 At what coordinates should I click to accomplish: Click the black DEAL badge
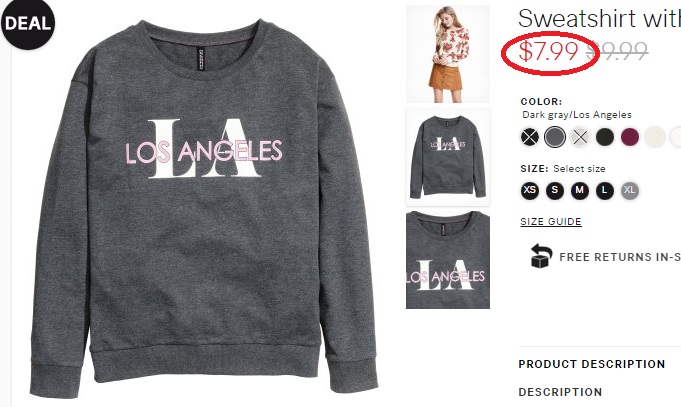point(28,23)
